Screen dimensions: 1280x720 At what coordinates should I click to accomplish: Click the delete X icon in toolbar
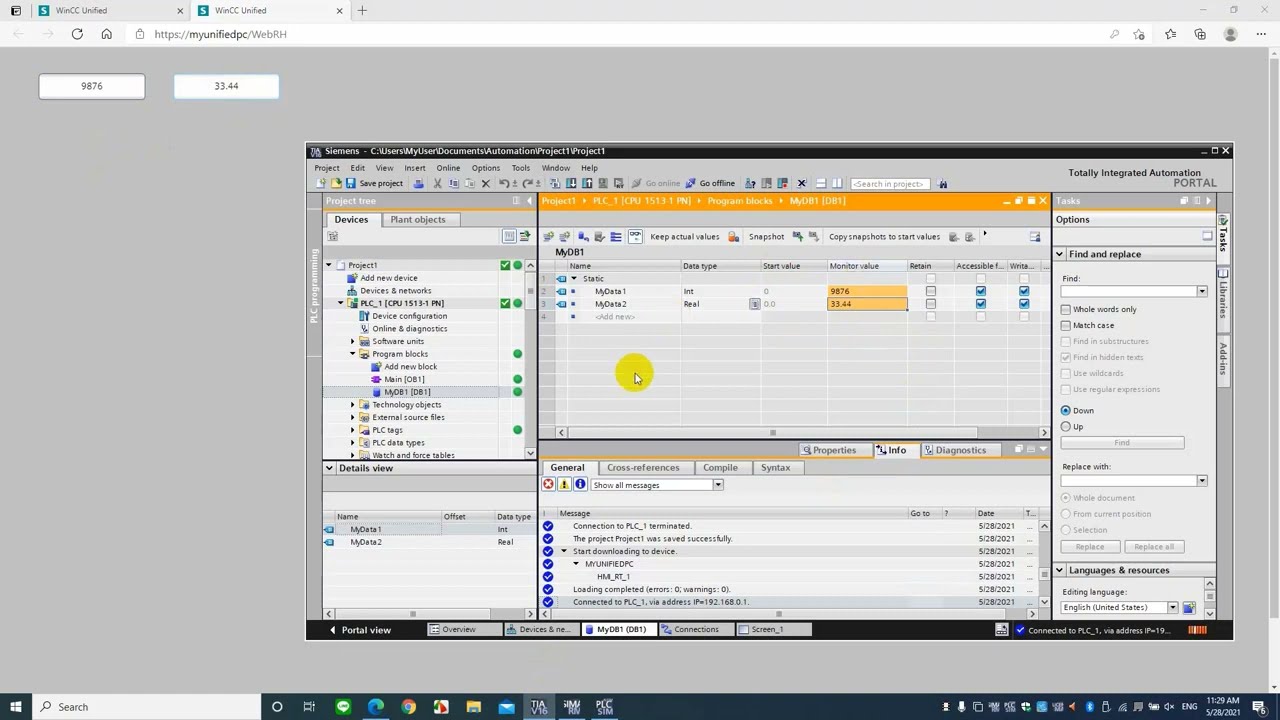[486, 183]
